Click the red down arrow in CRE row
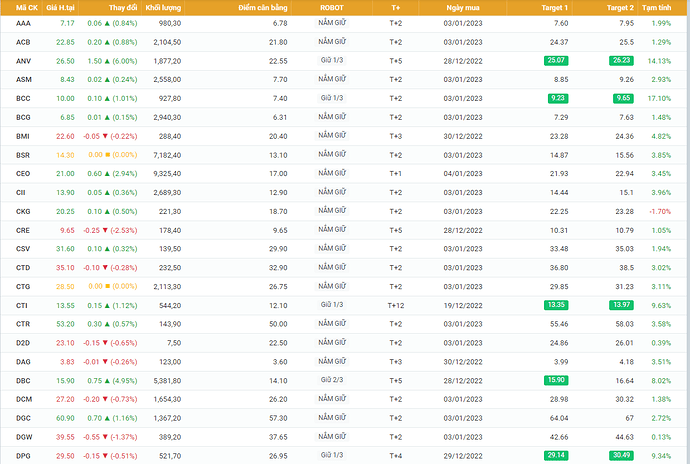 pos(106,230)
